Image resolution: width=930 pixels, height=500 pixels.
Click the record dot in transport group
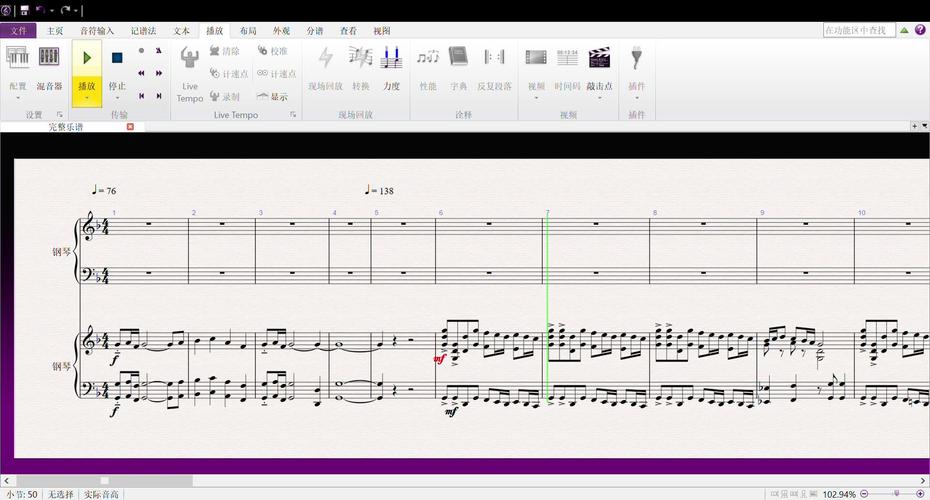[141, 50]
